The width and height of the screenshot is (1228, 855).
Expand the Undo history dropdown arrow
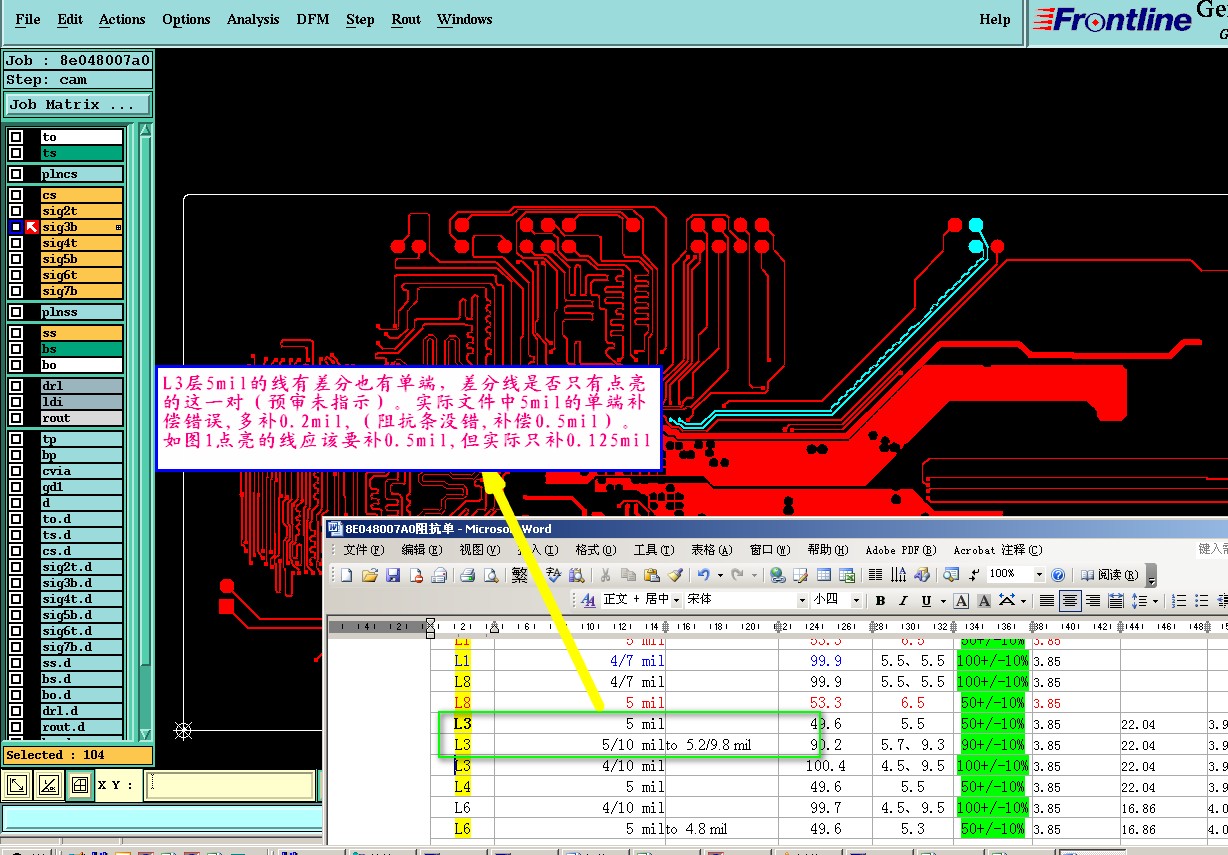719,575
